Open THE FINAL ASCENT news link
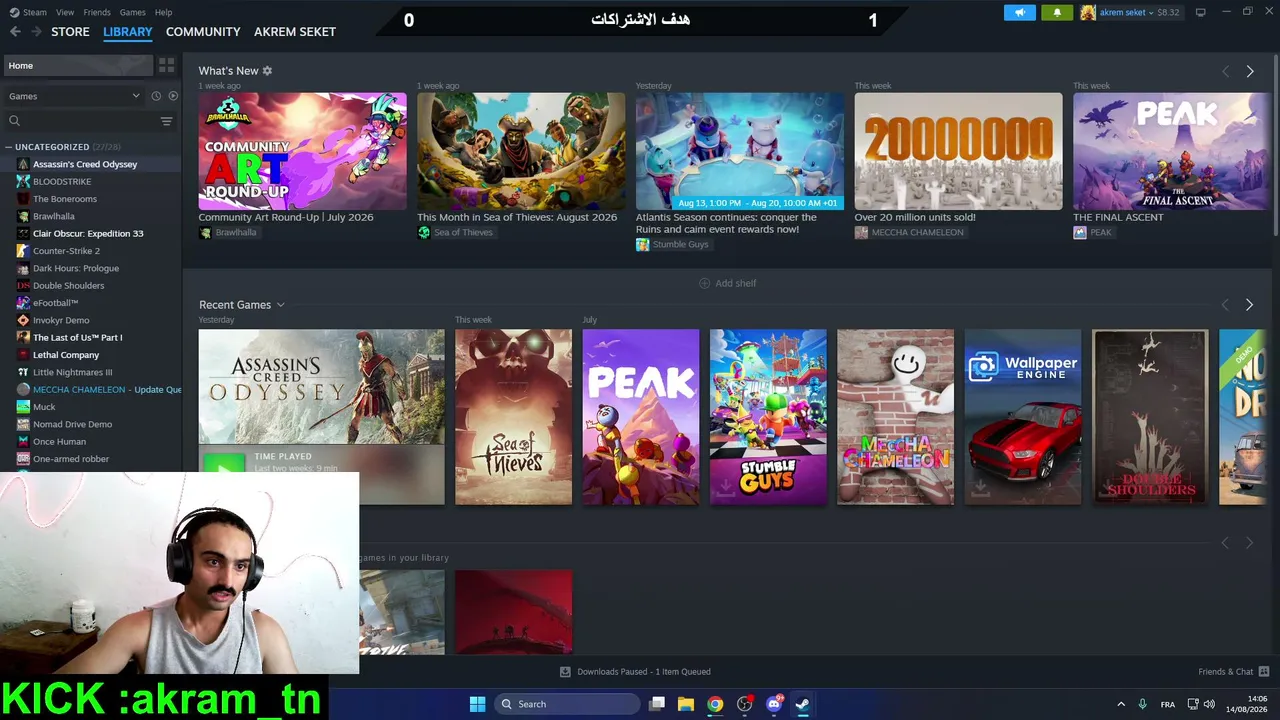Viewport: 1280px width, 720px height. (x=1118, y=217)
